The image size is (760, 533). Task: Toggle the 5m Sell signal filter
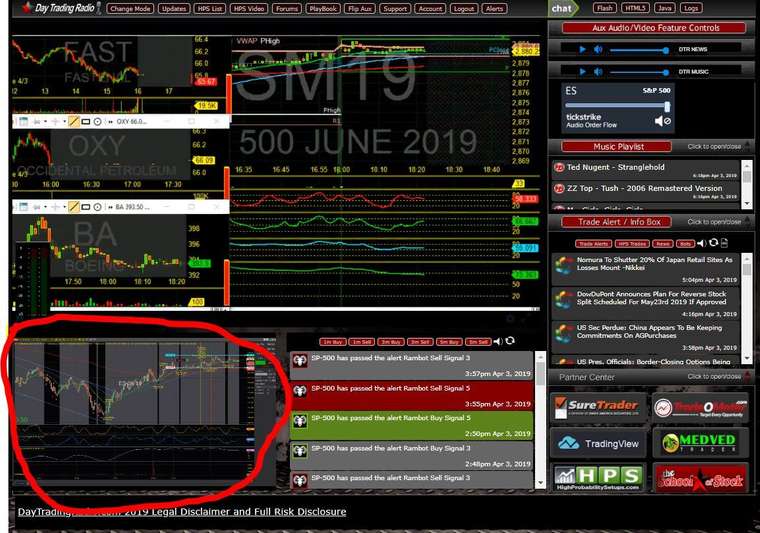(x=478, y=342)
